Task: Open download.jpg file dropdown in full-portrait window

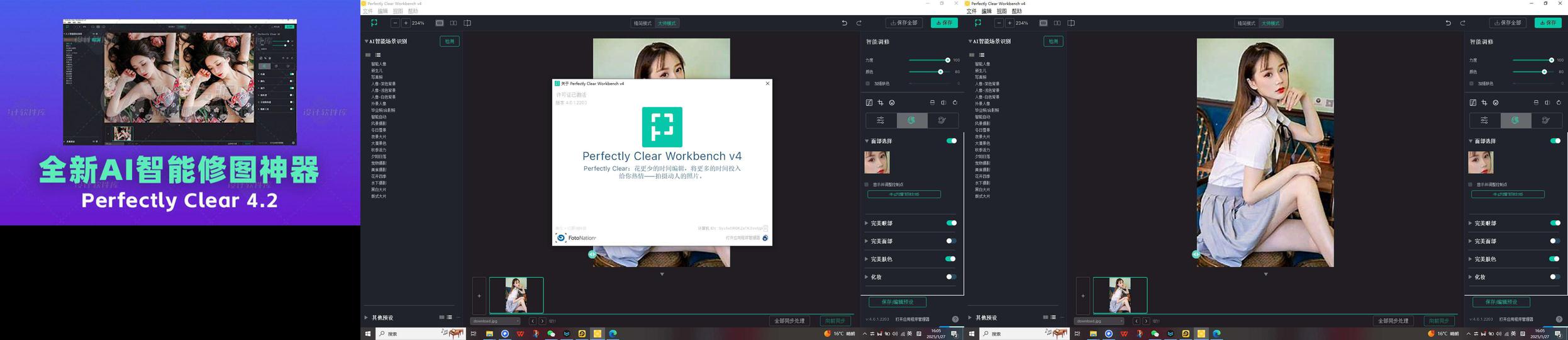Action: coord(1099,321)
